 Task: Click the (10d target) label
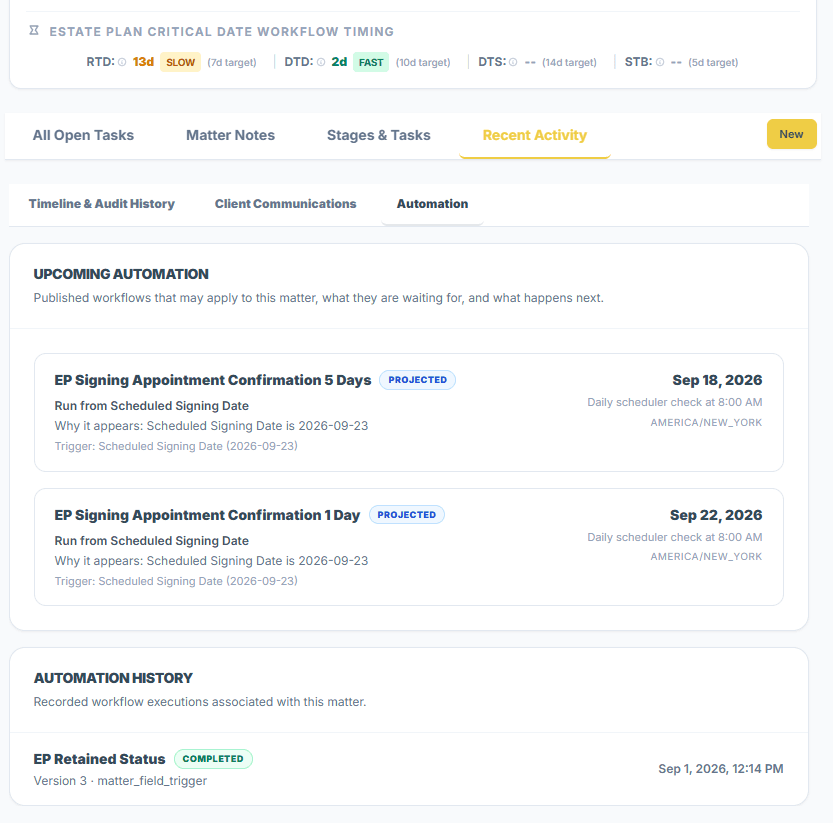click(x=423, y=62)
